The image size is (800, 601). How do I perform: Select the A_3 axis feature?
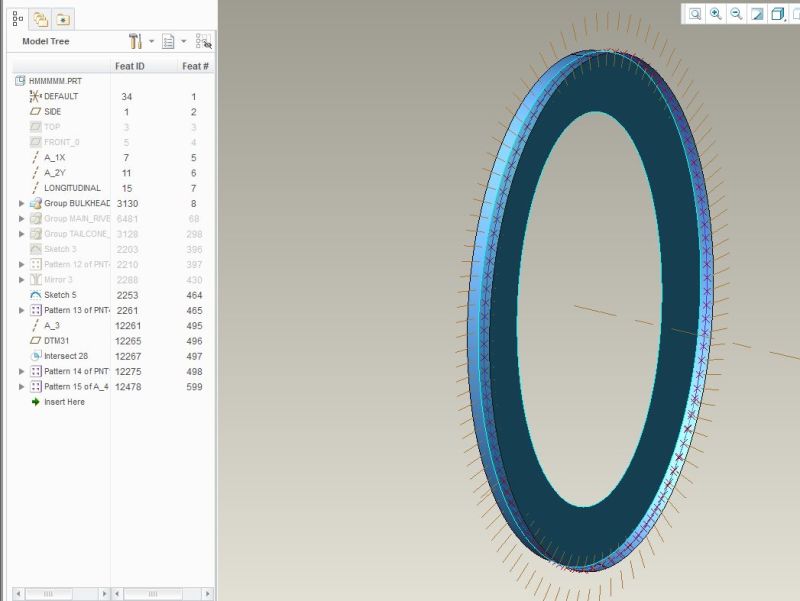point(51,325)
